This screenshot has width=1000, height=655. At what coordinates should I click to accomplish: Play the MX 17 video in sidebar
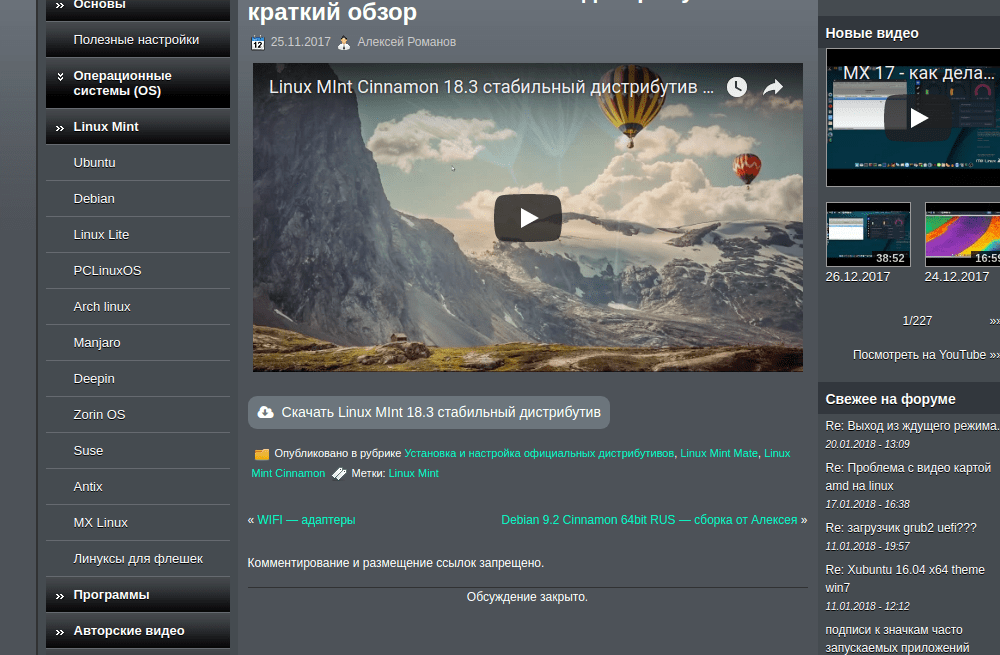[x=917, y=118]
